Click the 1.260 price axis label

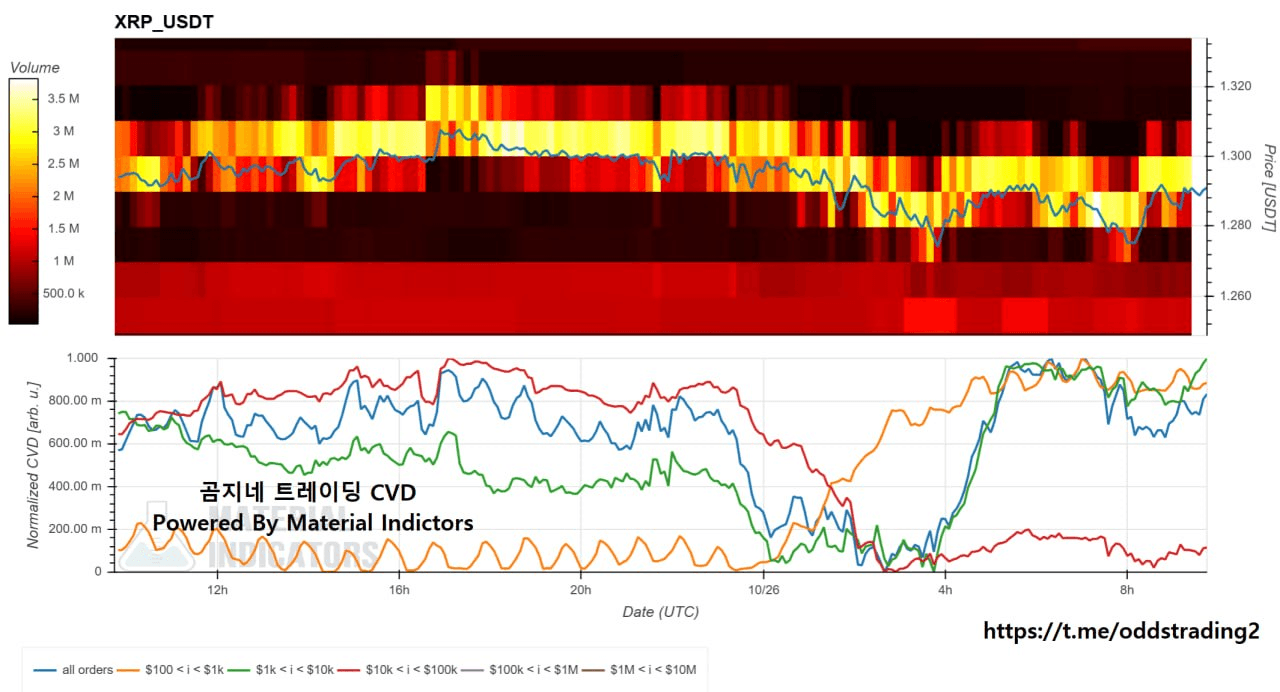(1236, 296)
